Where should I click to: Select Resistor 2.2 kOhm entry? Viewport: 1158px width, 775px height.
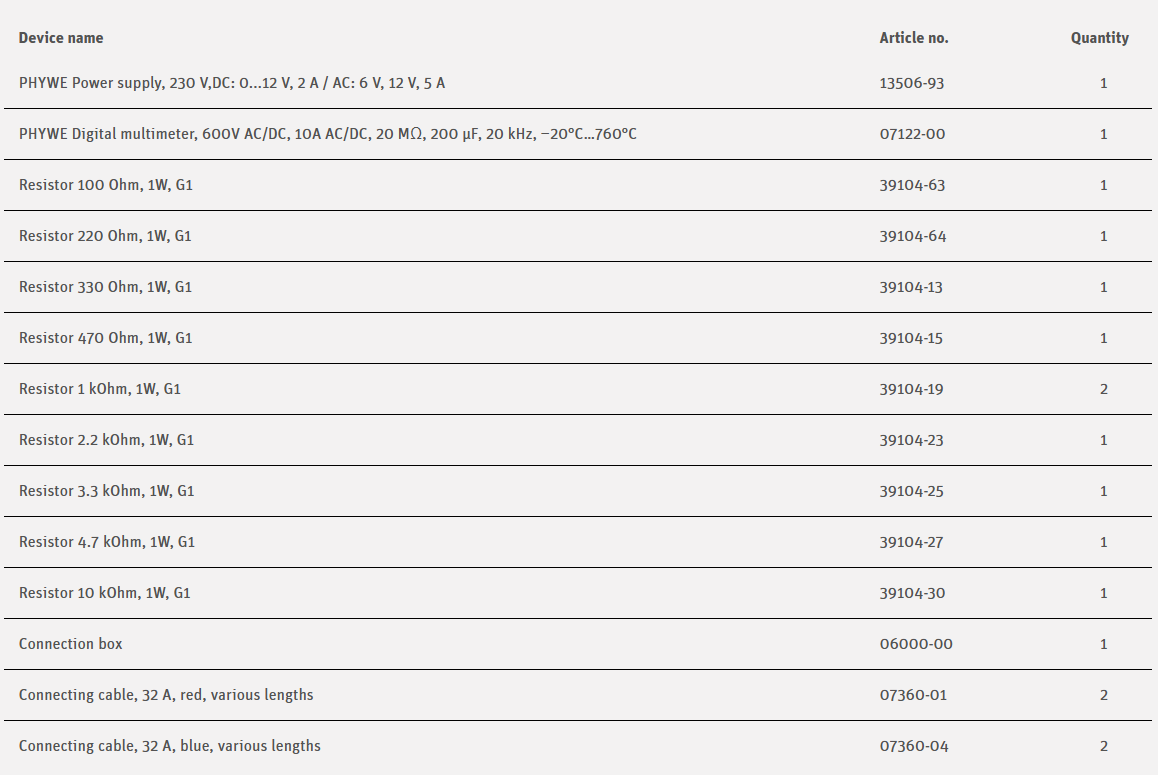(x=106, y=440)
